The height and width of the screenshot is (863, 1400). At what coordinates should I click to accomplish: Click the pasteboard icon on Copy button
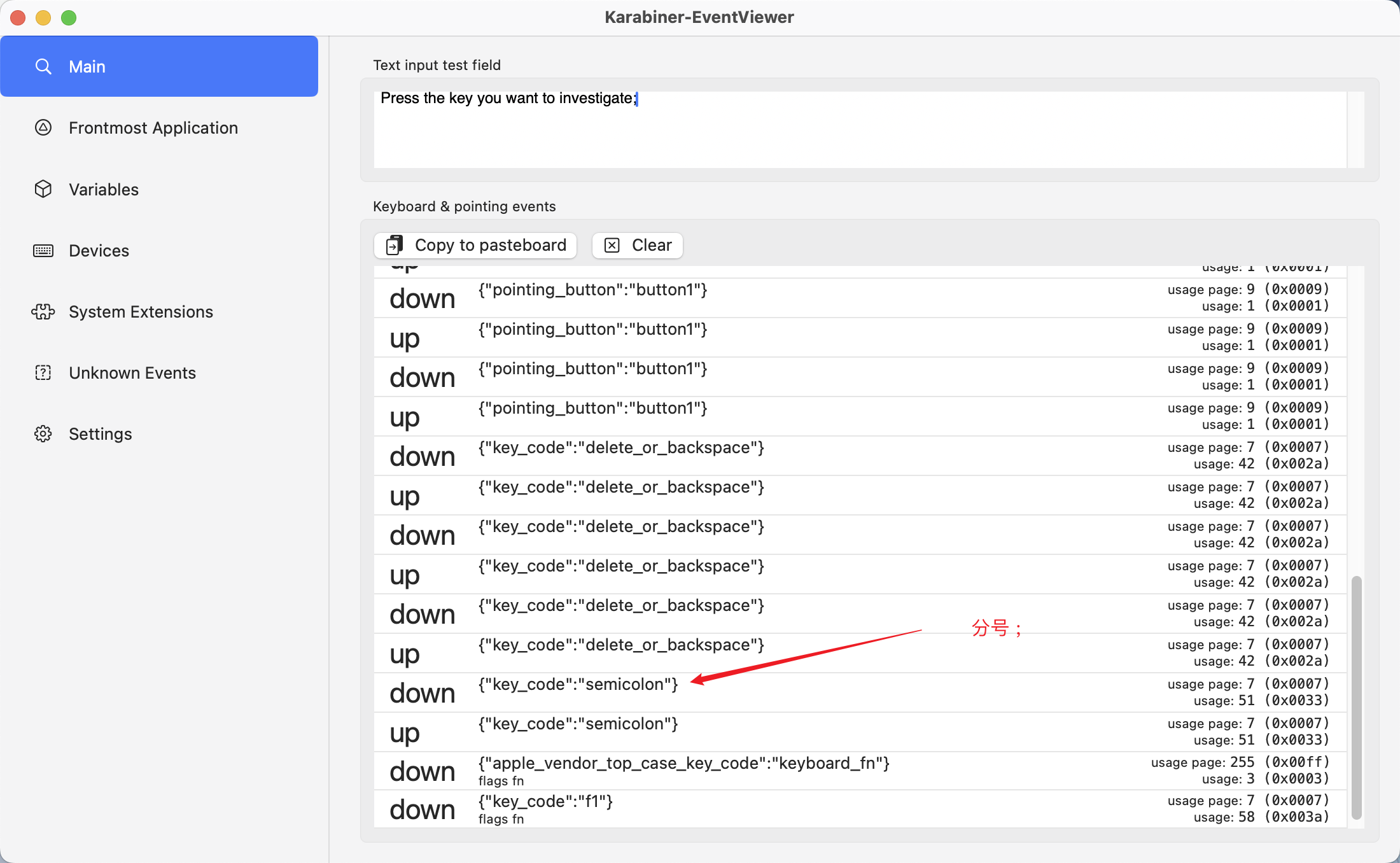coord(394,245)
